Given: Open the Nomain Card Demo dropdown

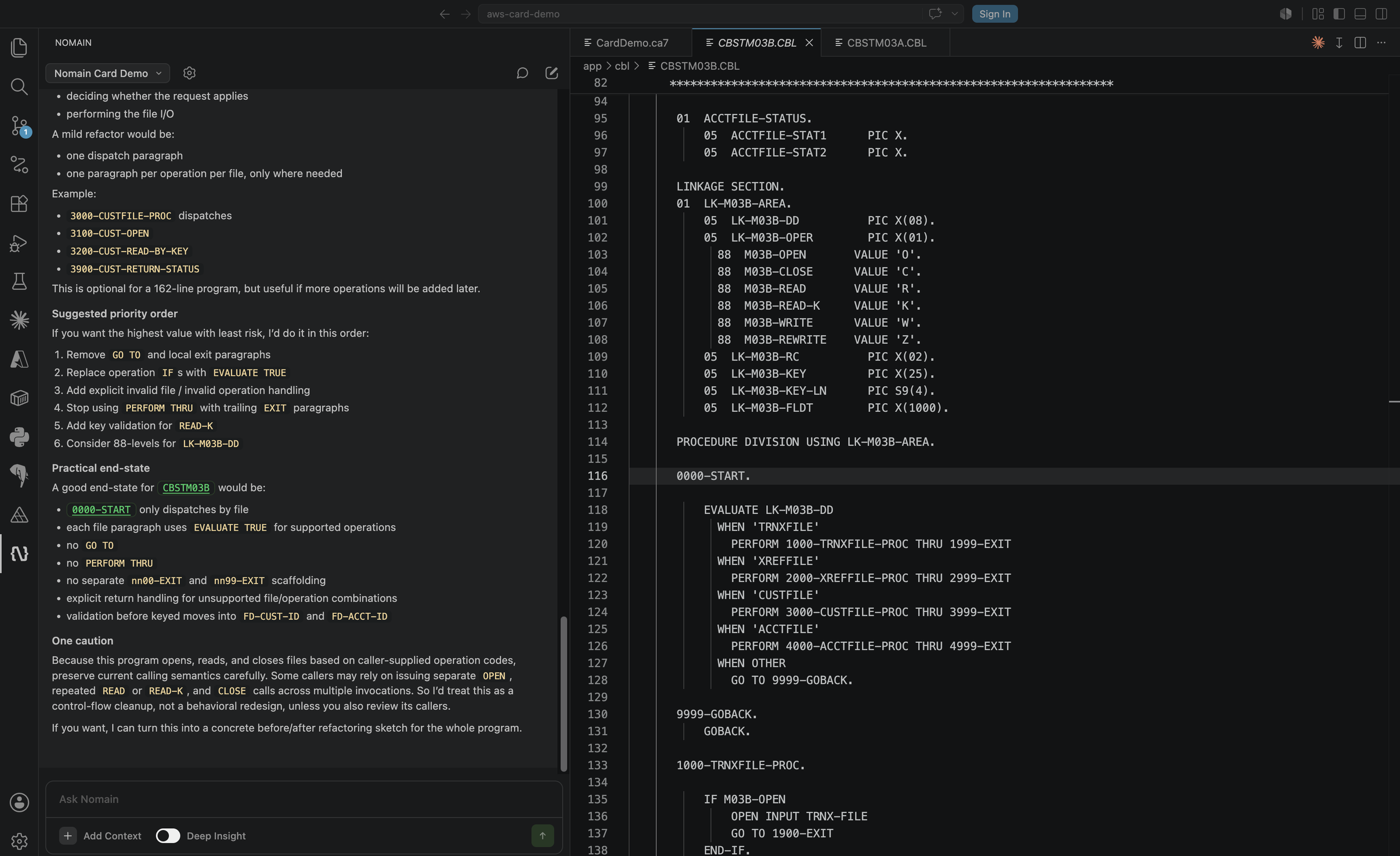Looking at the screenshot, I should (x=107, y=73).
